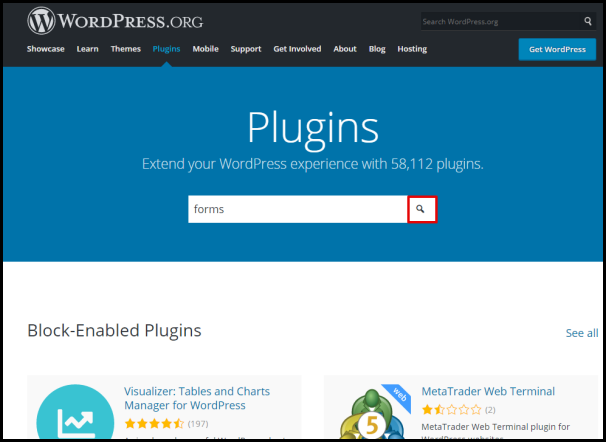Open the Showcase menu item

point(46,49)
